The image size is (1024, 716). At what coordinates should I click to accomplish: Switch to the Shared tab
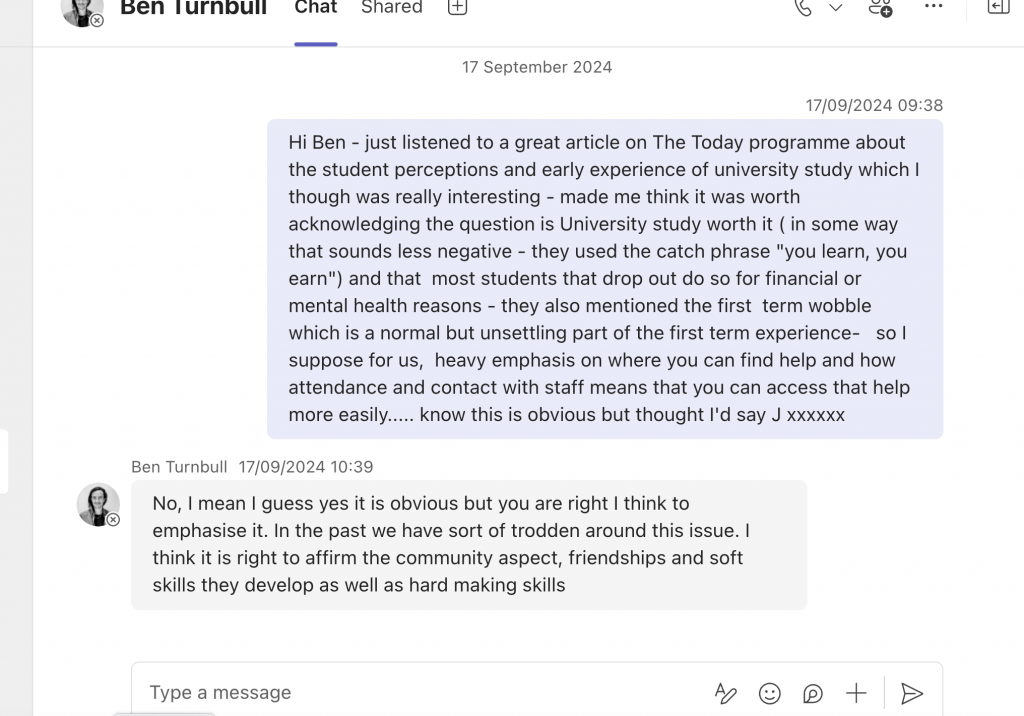[x=391, y=8]
